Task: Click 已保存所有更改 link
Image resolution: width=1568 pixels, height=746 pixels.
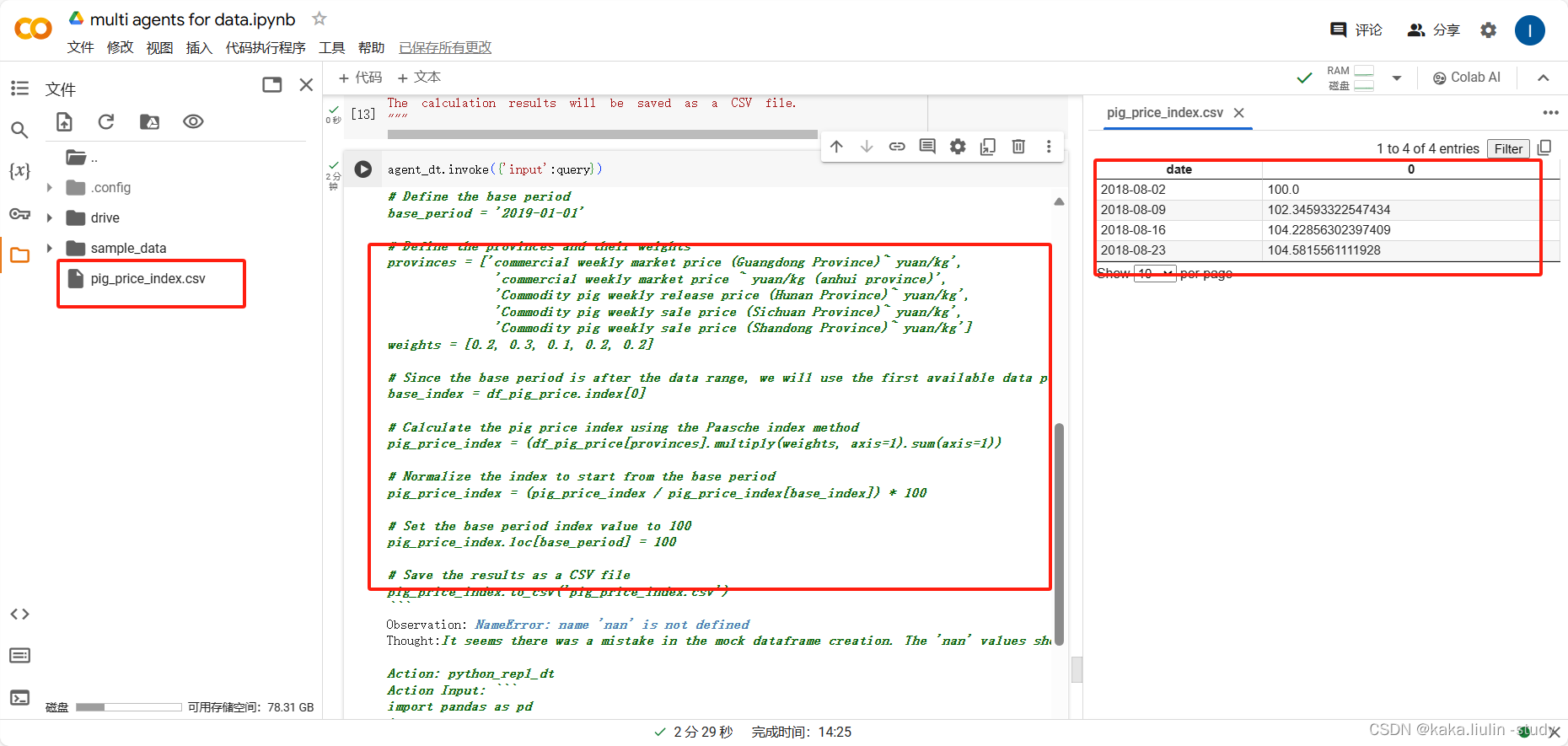Action: tap(445, 47)
